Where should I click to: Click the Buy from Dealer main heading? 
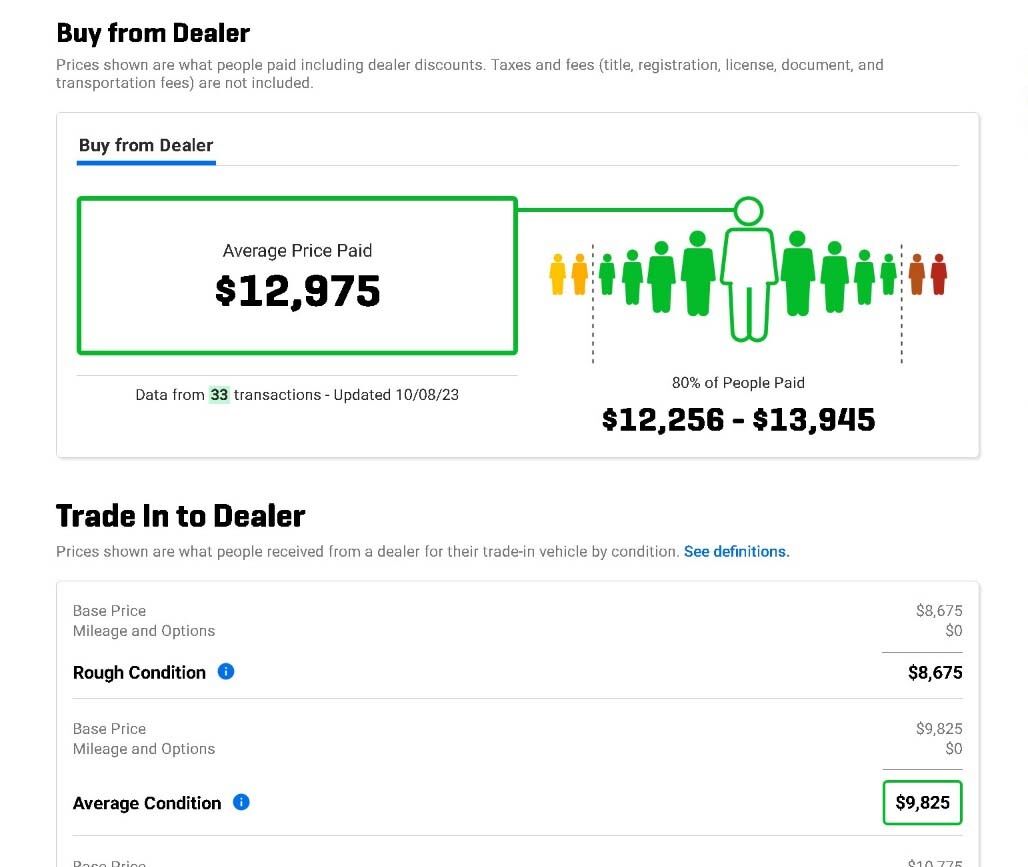153,33
